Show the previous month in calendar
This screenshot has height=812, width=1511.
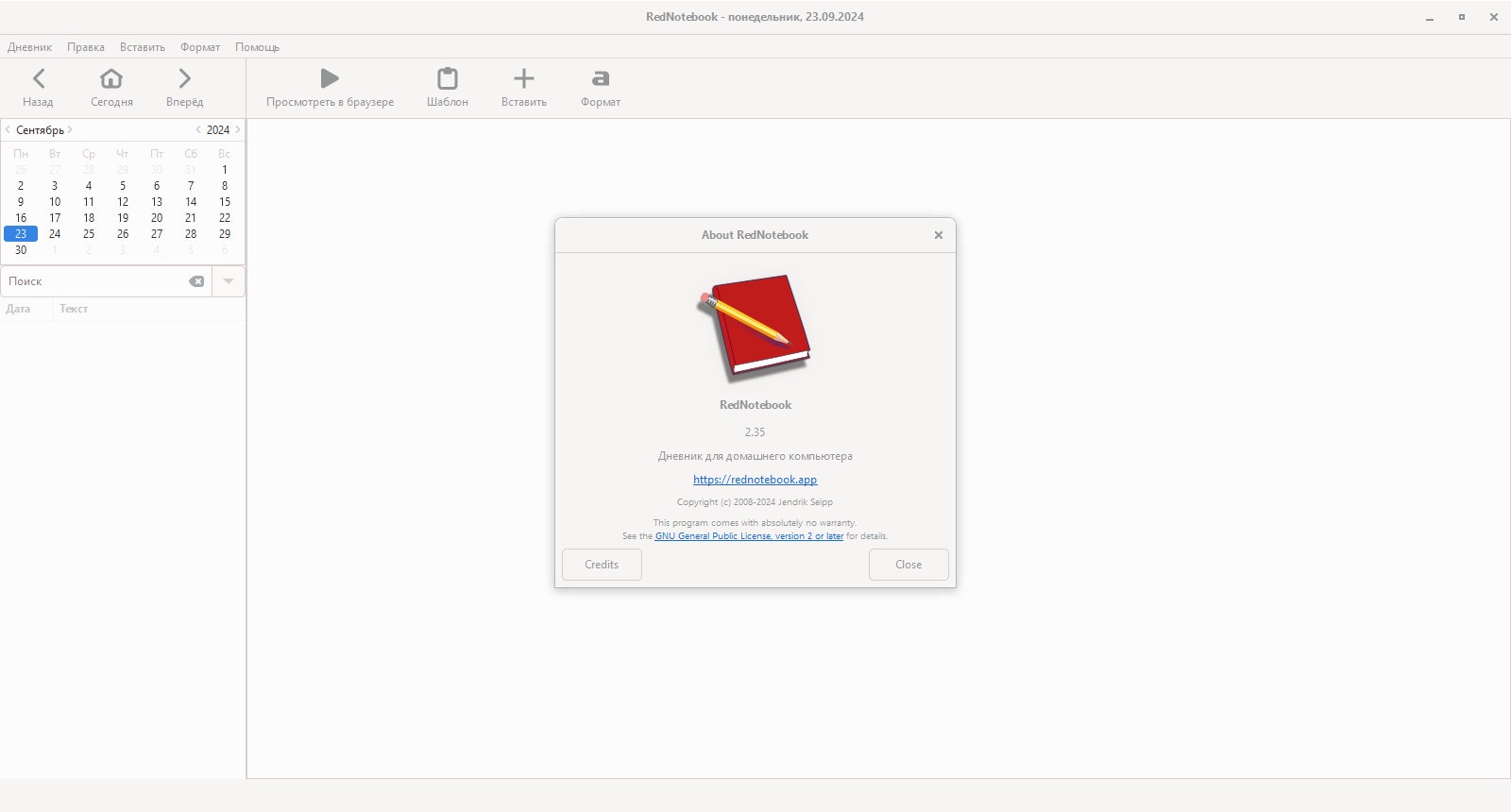coord(8,129)
